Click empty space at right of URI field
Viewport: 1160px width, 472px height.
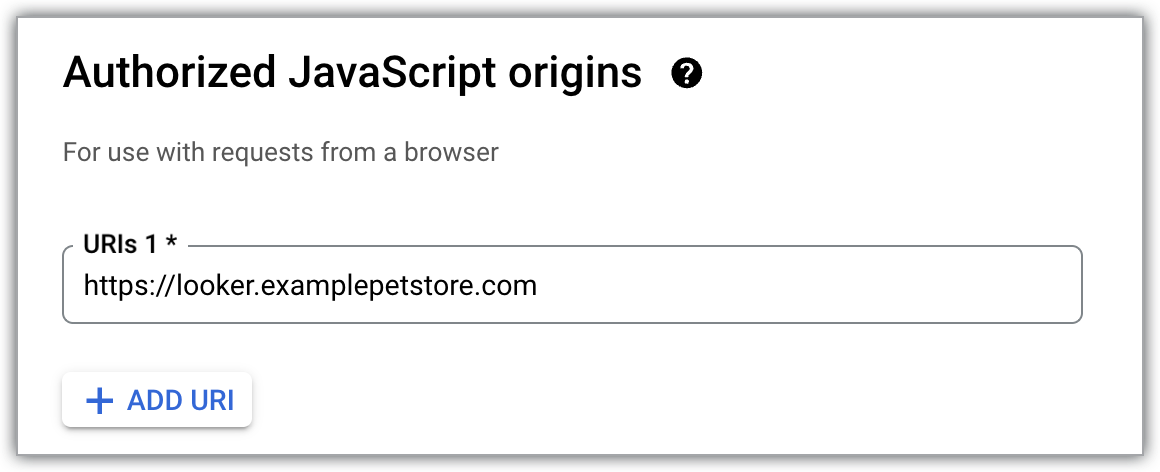850,286
